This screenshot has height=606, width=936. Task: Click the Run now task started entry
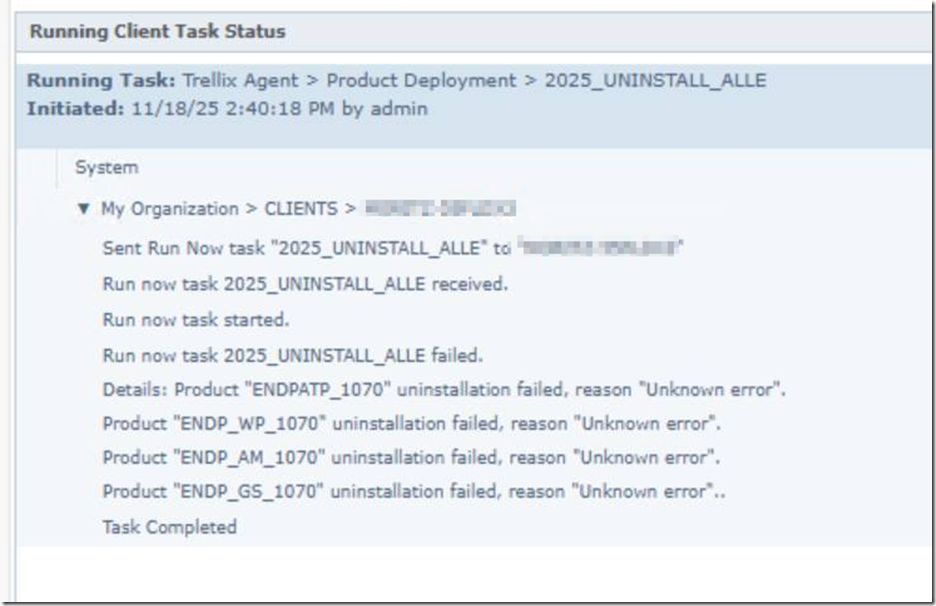coord(195,320)
